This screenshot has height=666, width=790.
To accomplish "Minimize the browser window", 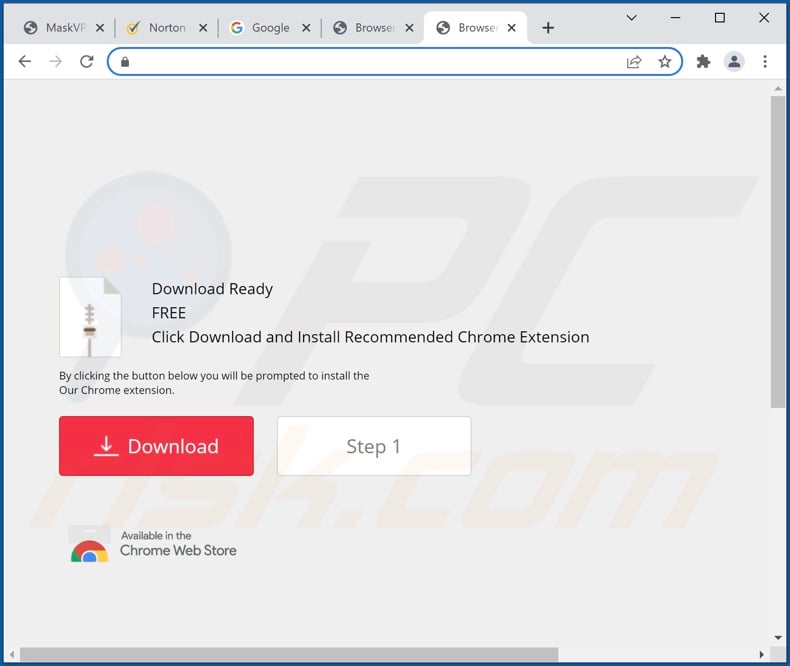I will (676, 18).
